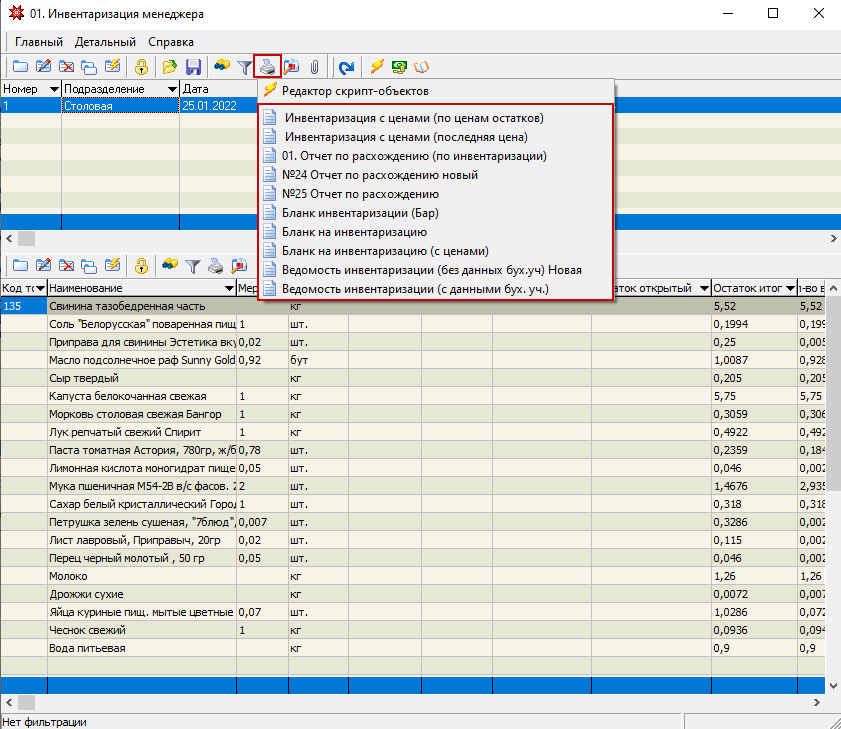Image resolution: width=841 pixels, height=729 pixels.
Task: Select Ведомость инвентаризации (без данных бух.уч) Новая
Action: pos(436,270)
